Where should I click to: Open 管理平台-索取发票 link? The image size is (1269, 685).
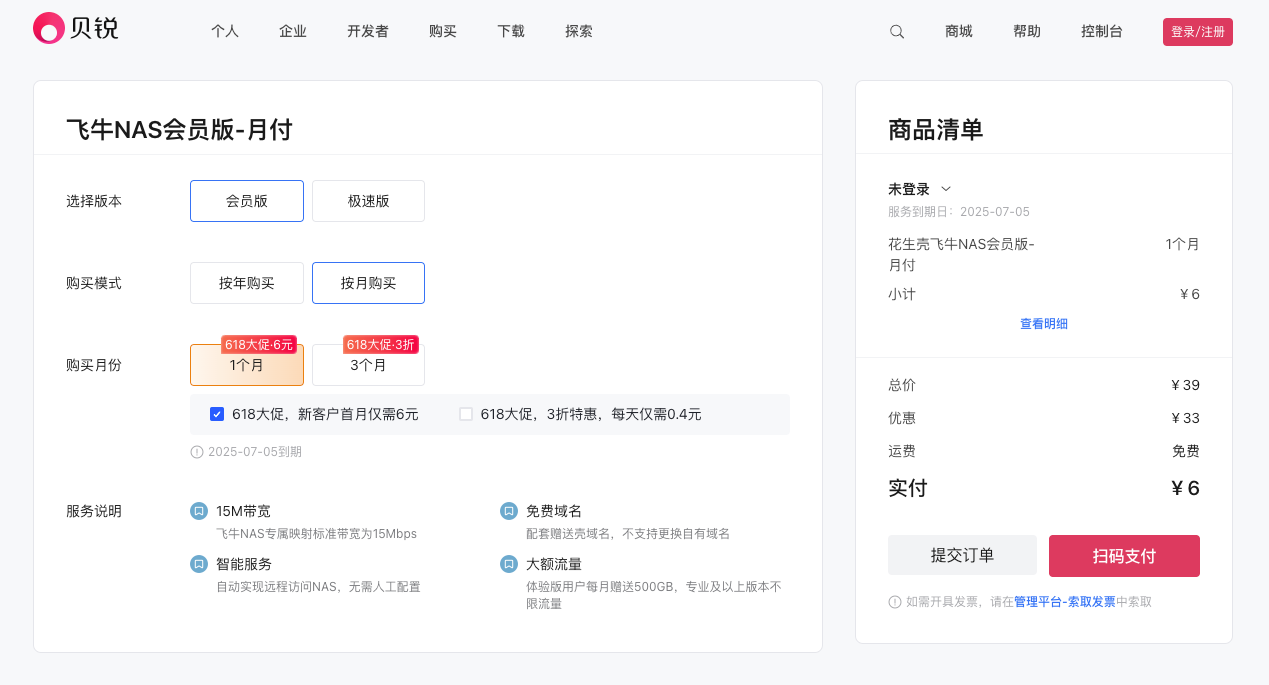(1065, 602)
